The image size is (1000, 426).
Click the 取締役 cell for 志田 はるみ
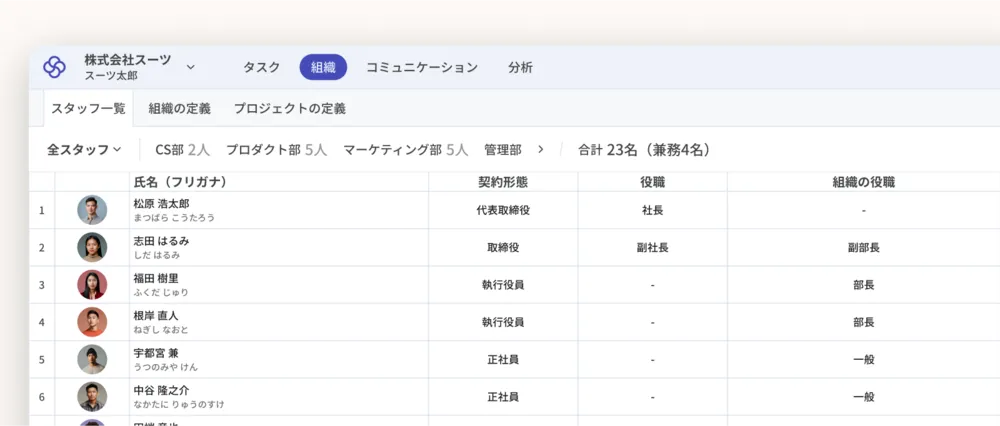click(503, 247)
